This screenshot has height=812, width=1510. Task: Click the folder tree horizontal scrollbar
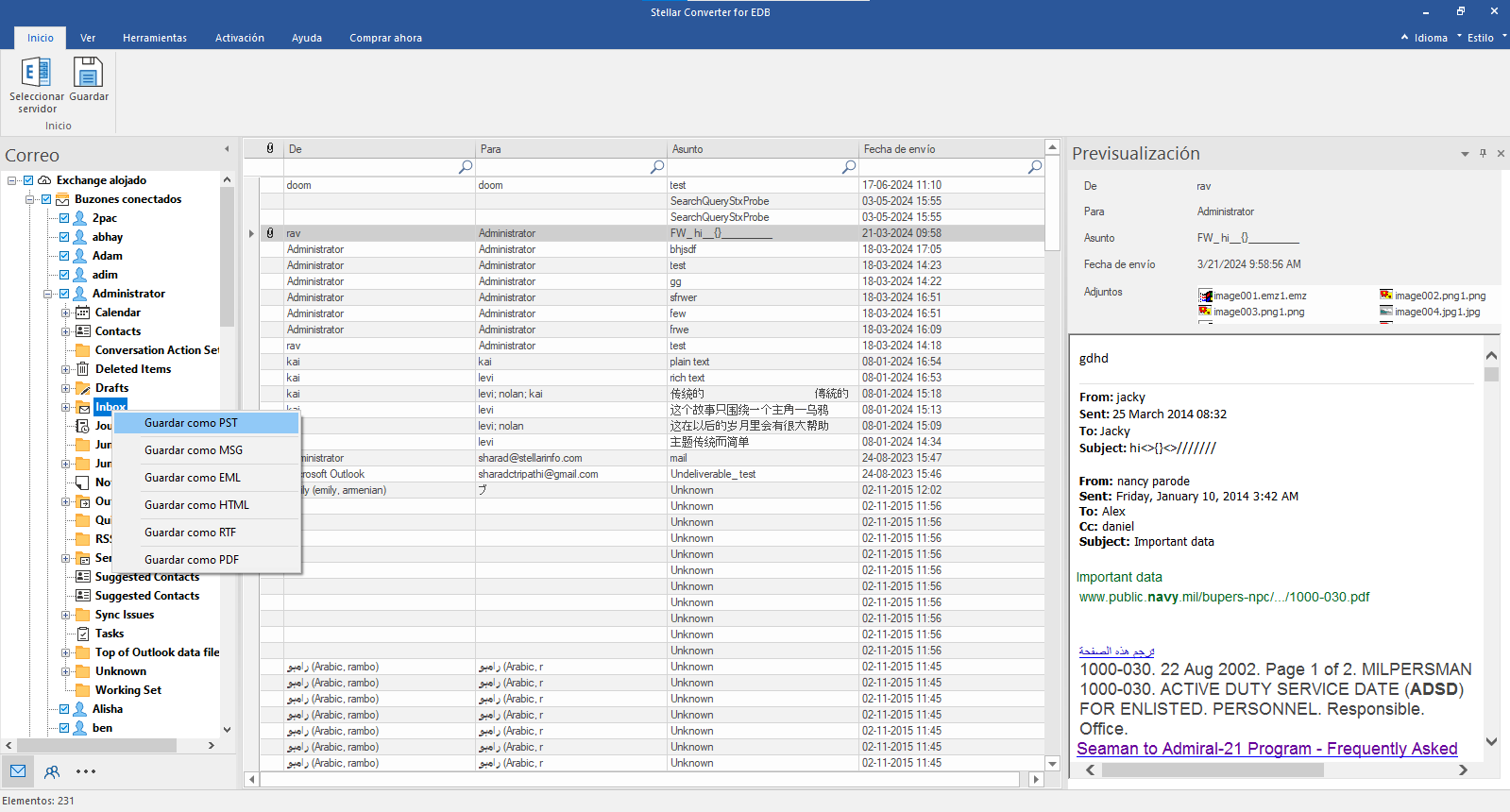[95, 745]
